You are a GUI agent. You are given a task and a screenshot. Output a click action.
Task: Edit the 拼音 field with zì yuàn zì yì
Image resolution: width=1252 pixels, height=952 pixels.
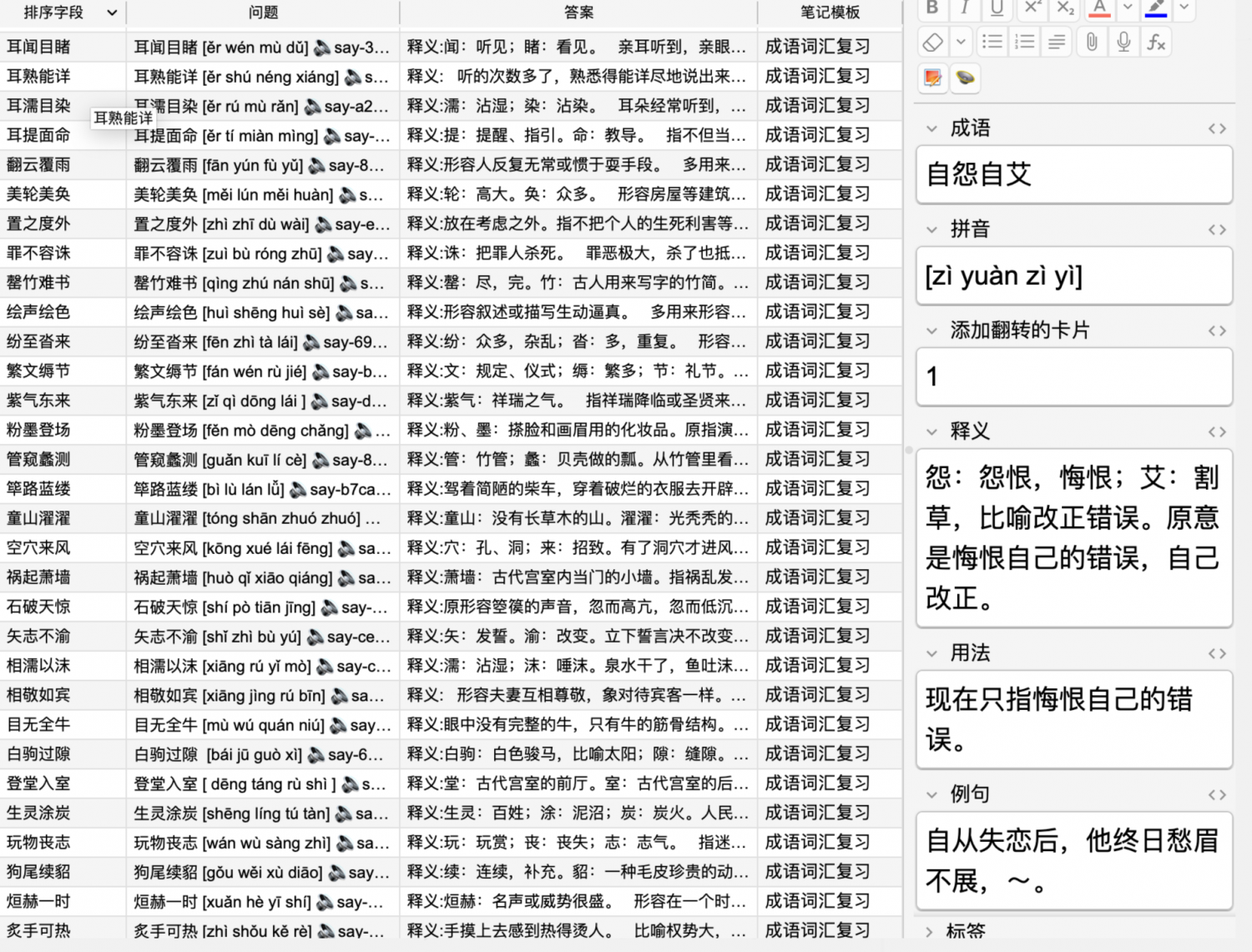click(1074, 275)
